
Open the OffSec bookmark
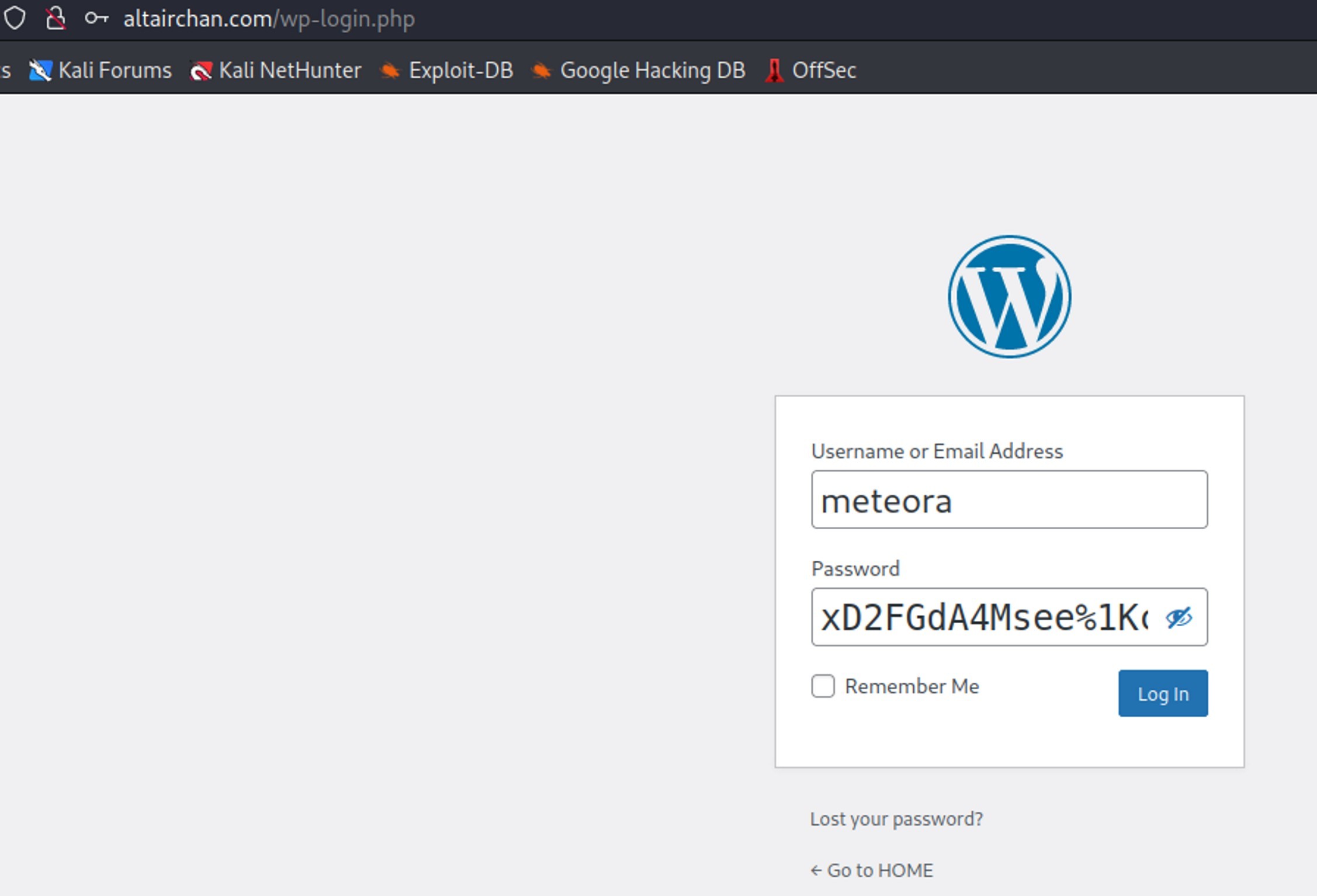pyautogui.click(x=811, y=70)
